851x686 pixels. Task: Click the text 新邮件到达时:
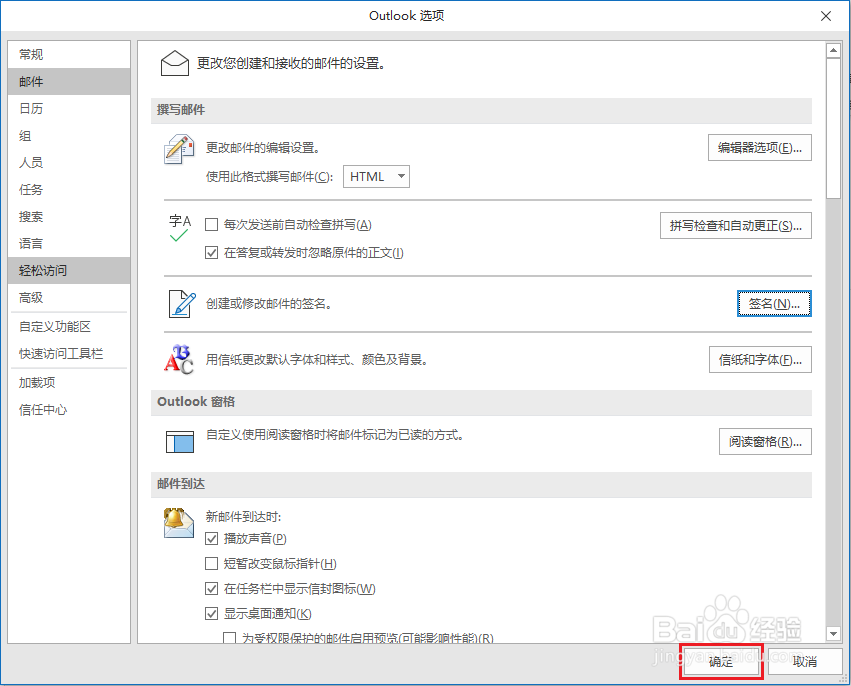click(243, 517)
